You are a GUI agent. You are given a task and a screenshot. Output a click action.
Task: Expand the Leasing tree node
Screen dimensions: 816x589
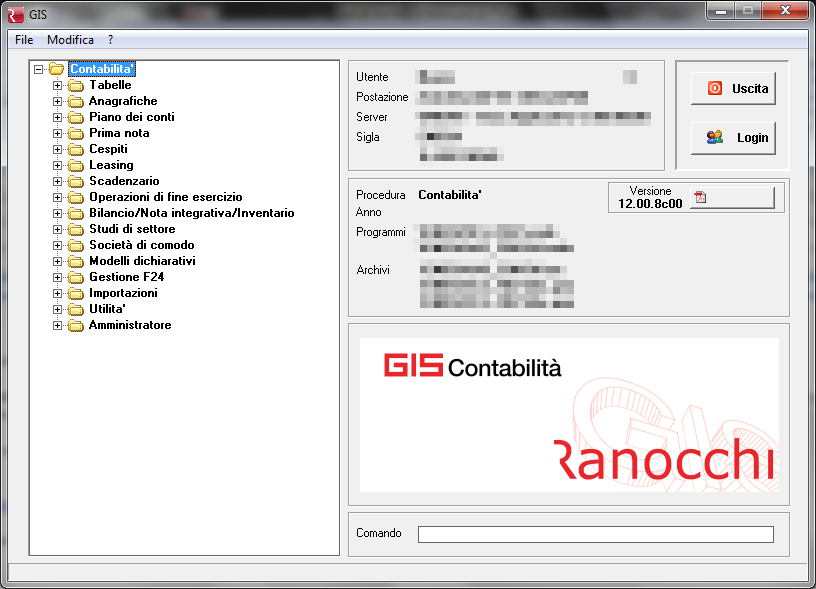[x=57, y=165]
